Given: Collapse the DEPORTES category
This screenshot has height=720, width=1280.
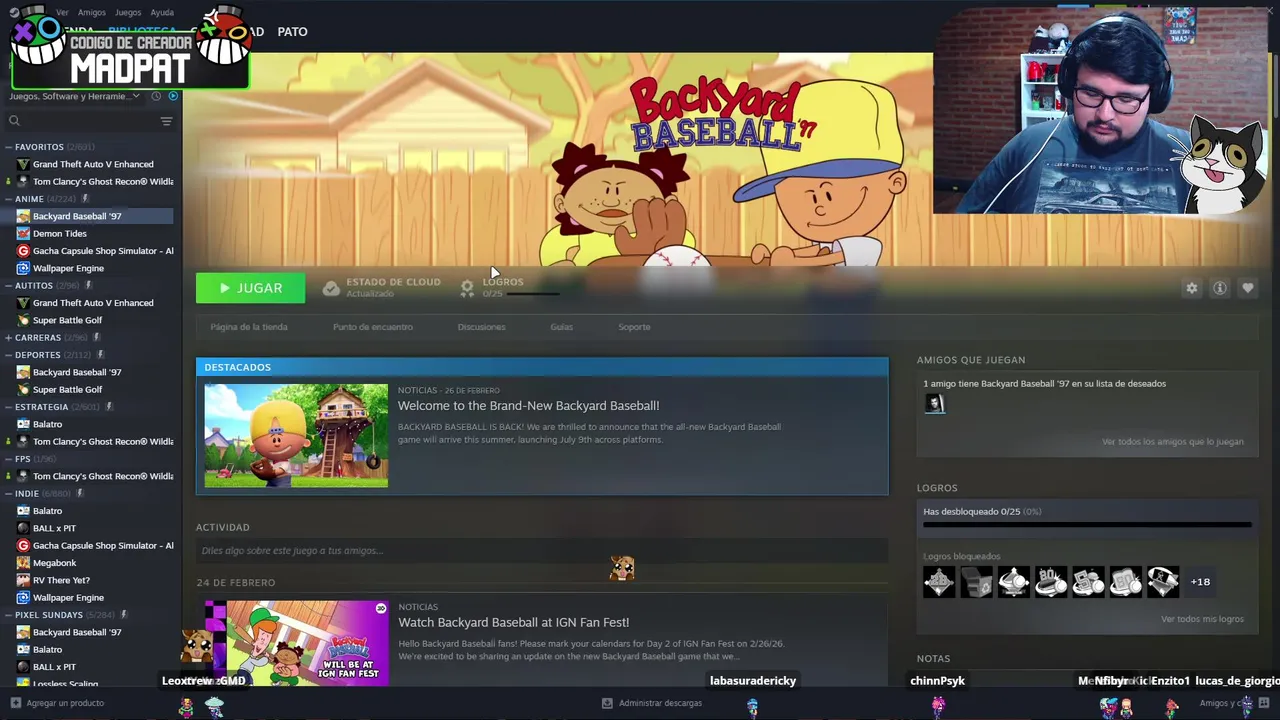Looking at the screenshot, I should pyautogui.click(x=9, y=355).
